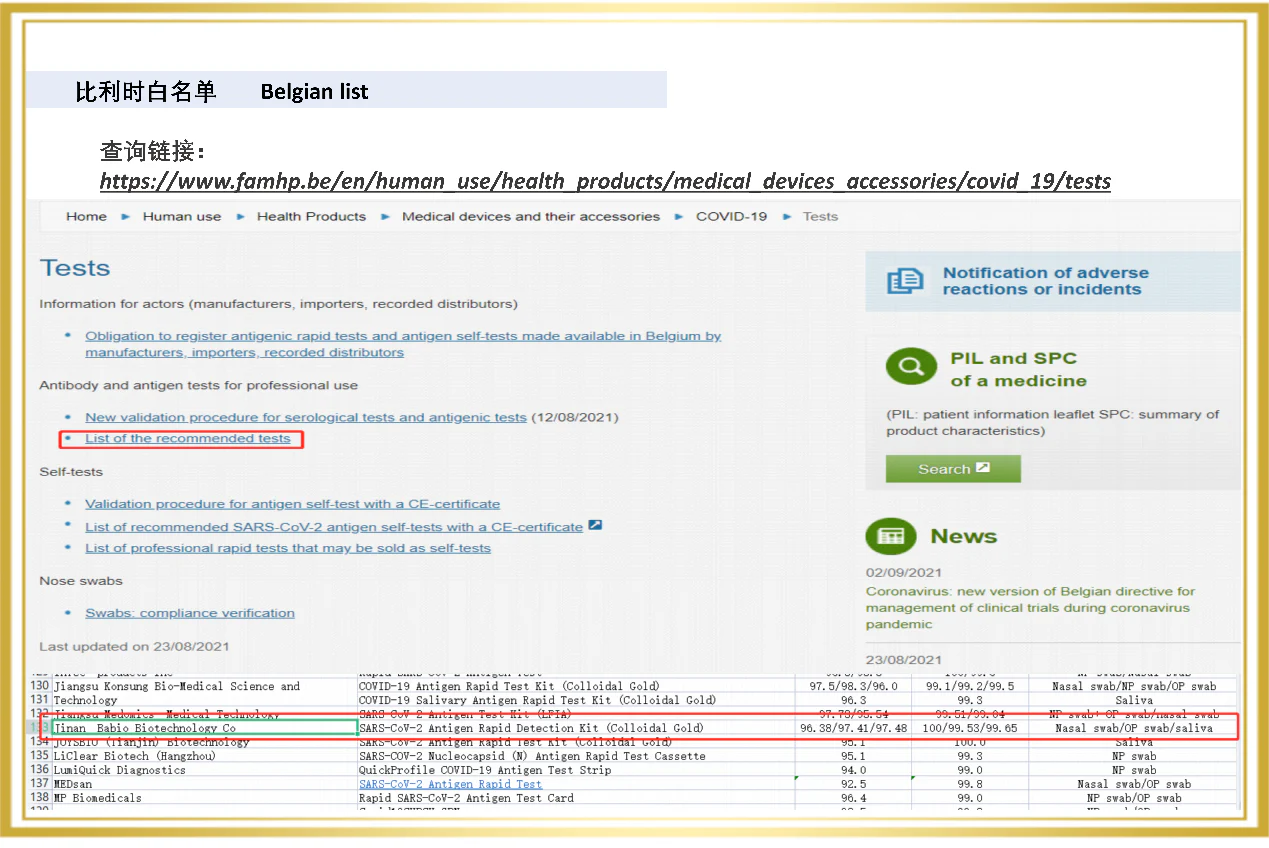This screenshot has height=848, width=1269.
Task: Open New validation procedure for serological tests link
Action: point(305,417)
